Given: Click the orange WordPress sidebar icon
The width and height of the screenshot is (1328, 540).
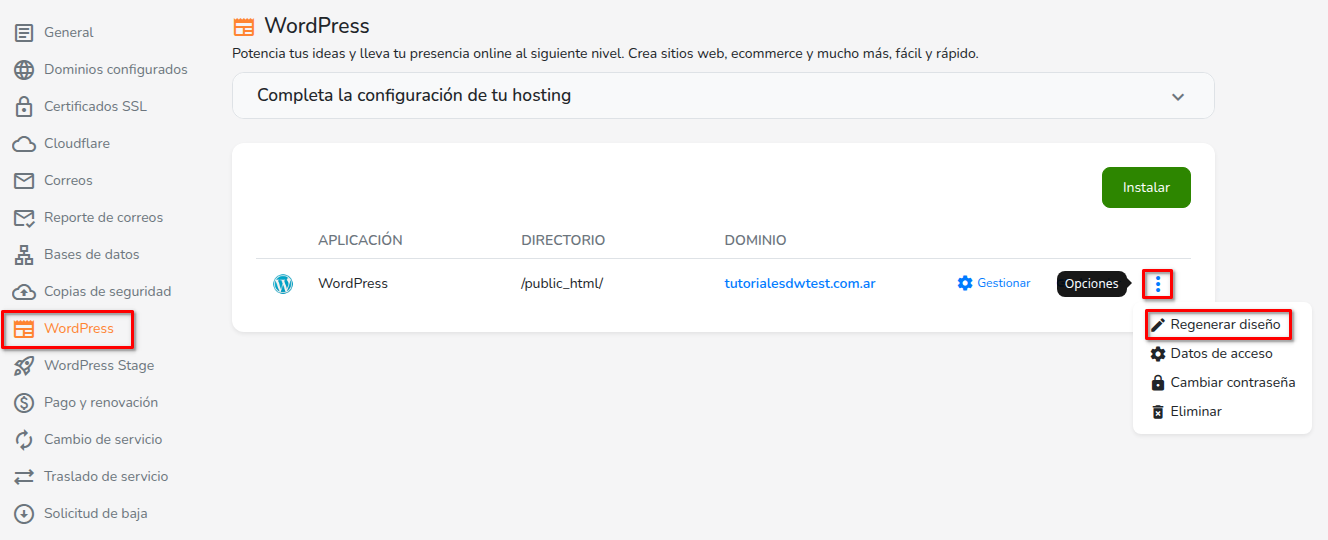Looking at the screenshot, I should tap(24, 329).
